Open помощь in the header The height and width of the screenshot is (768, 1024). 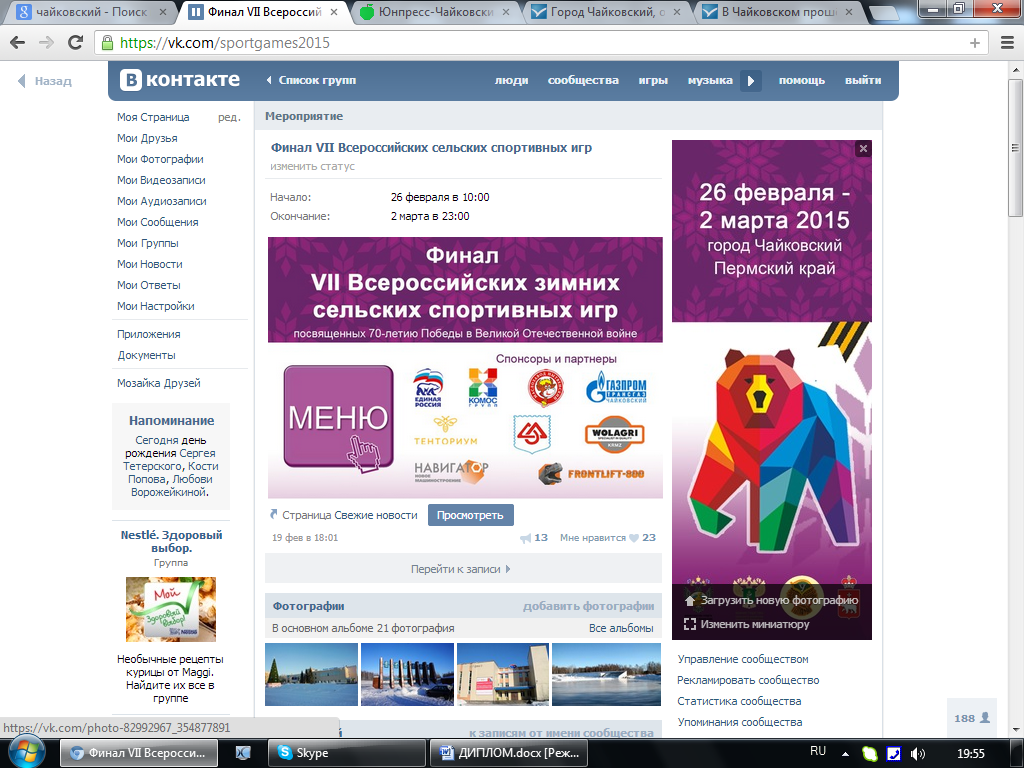pos(802,80)
